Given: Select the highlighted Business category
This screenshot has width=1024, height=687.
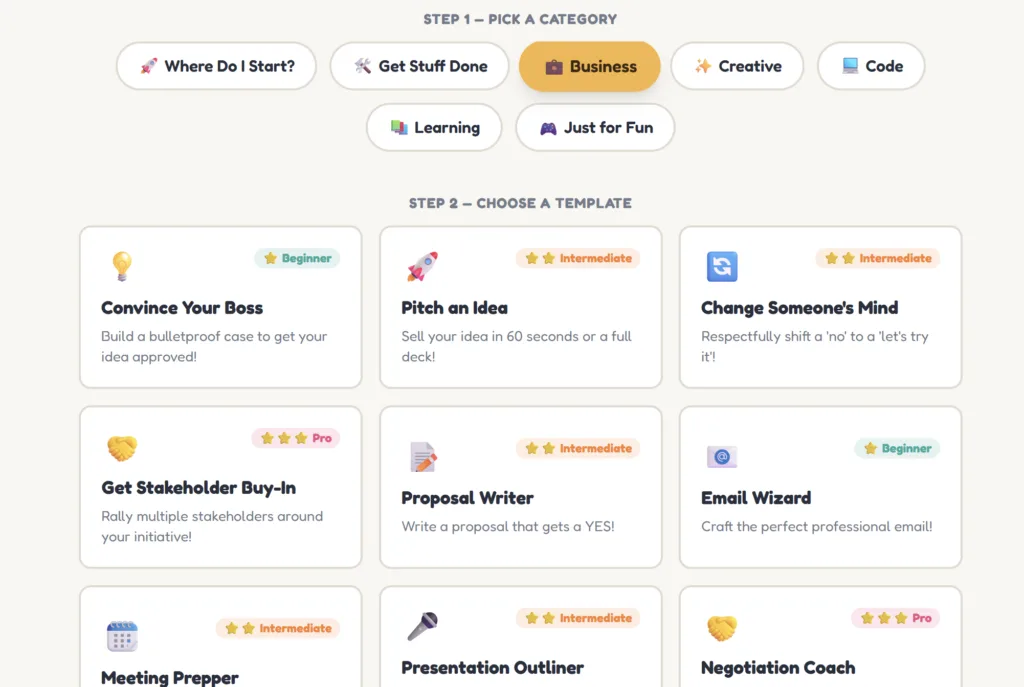Looking at the screenshot, I should [590, 66].
